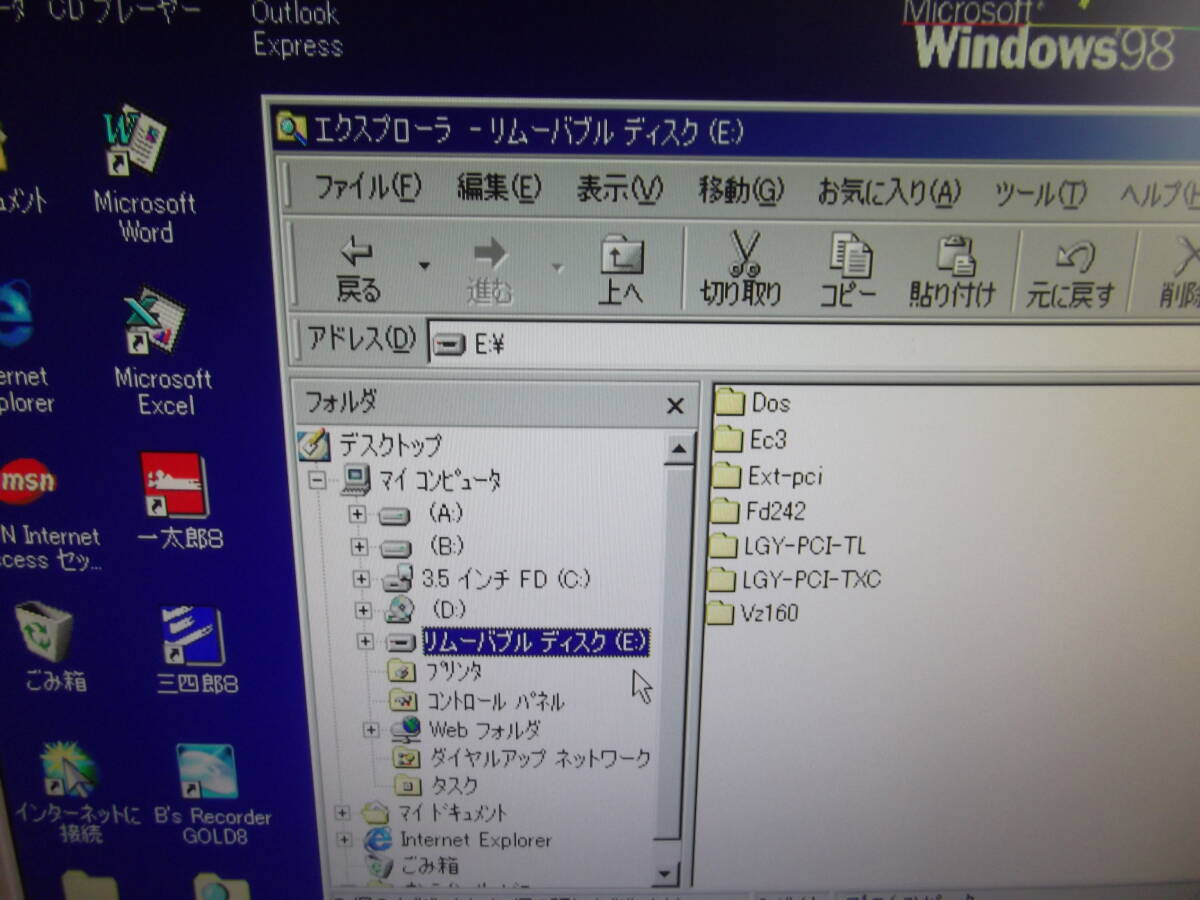Open the 編集(E) menu
Image resolution: width=1200 pixels, height=900 pixels.
498,187
